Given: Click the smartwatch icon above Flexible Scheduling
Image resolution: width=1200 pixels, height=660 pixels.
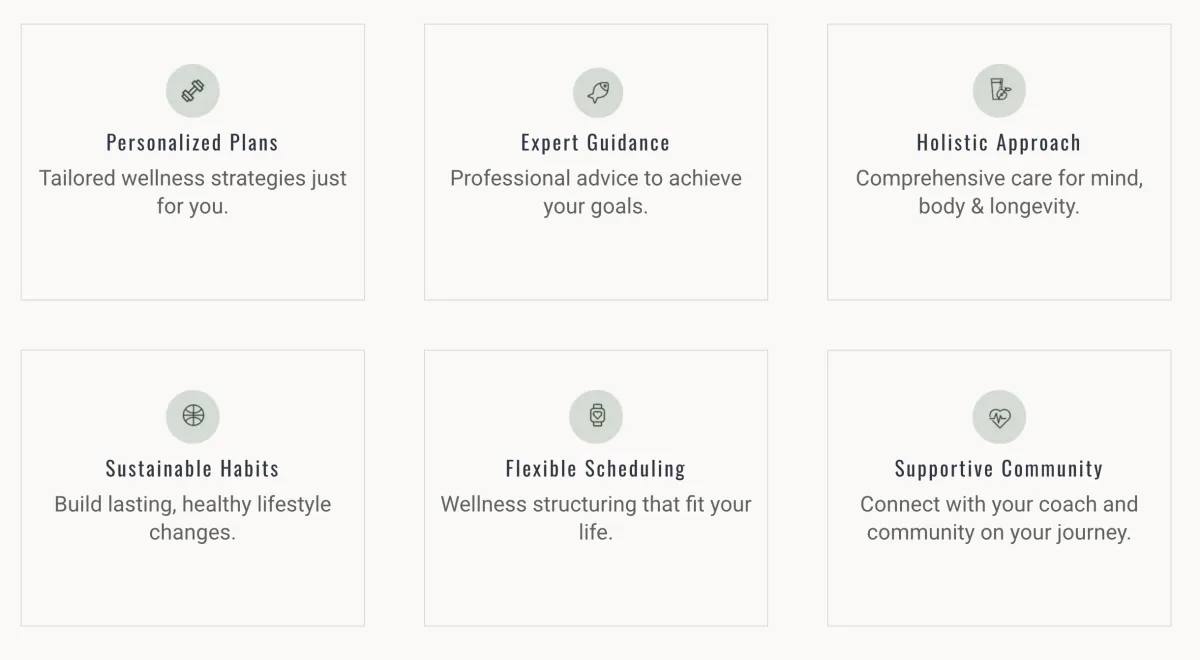Looking at the screenshot, I should [597, 417].
